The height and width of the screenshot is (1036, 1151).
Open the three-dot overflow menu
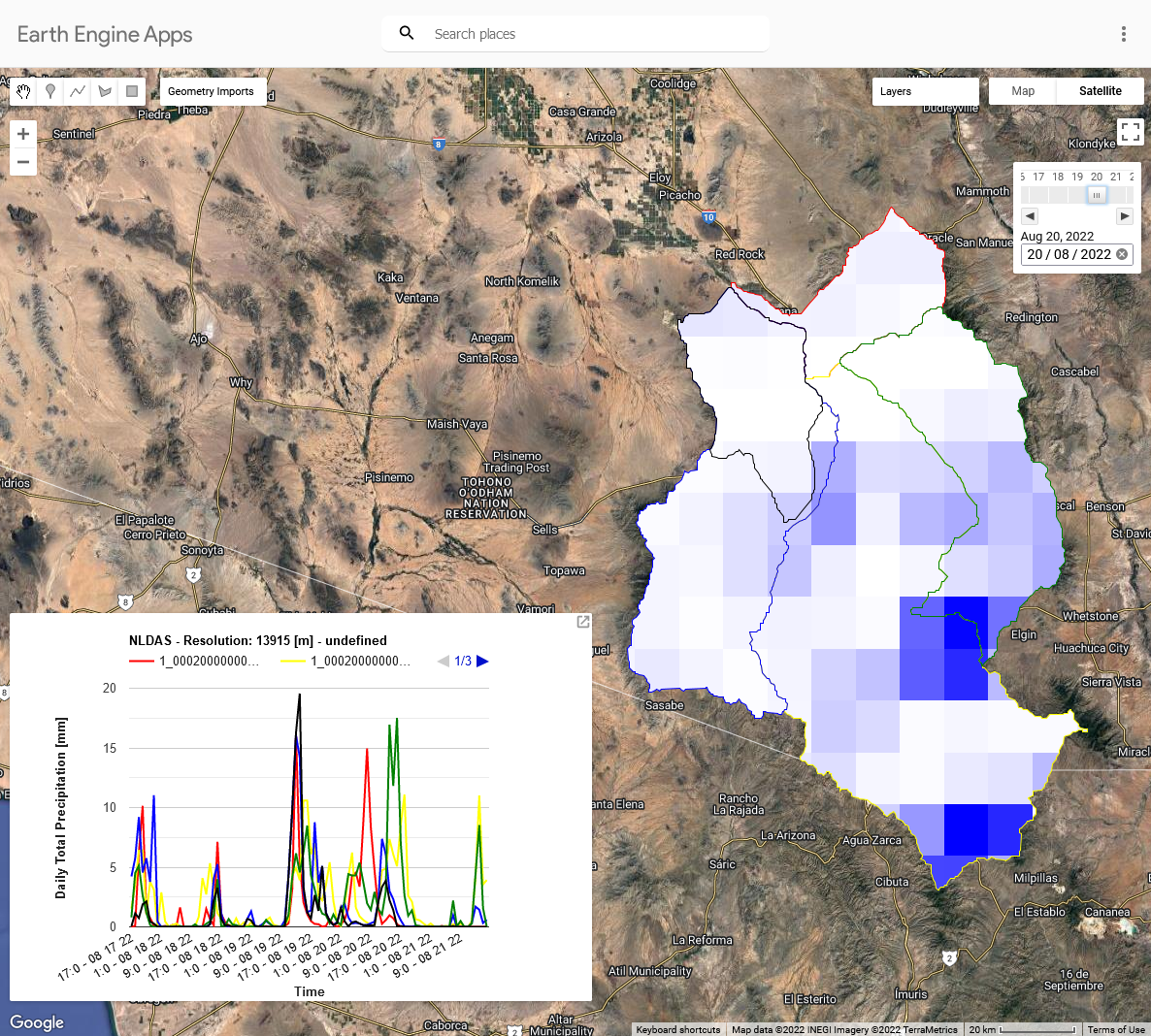click(1123, 34)
